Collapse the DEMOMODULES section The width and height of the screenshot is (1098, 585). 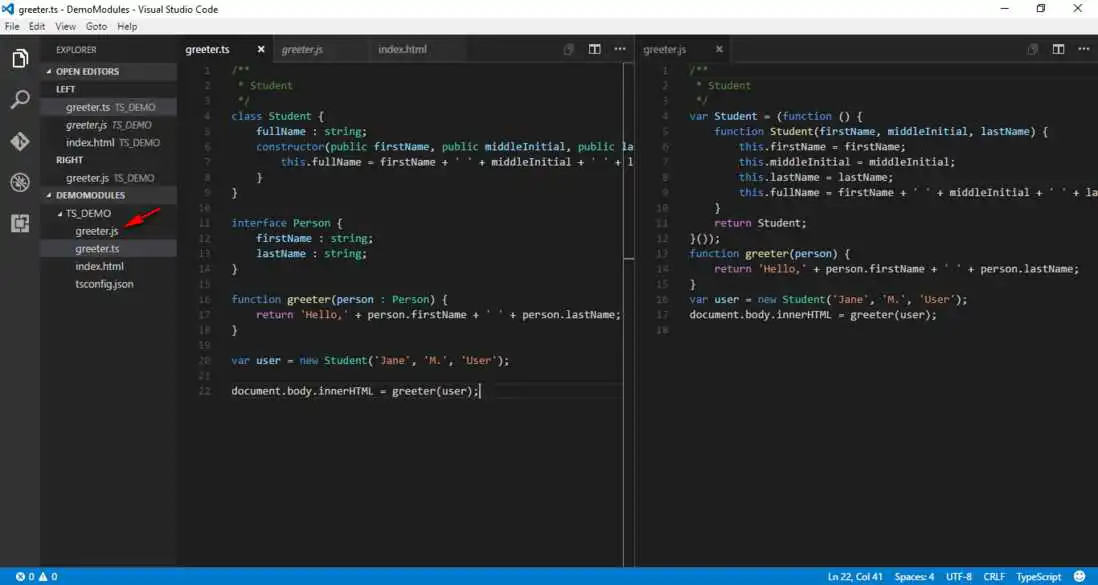click(89, 195)
